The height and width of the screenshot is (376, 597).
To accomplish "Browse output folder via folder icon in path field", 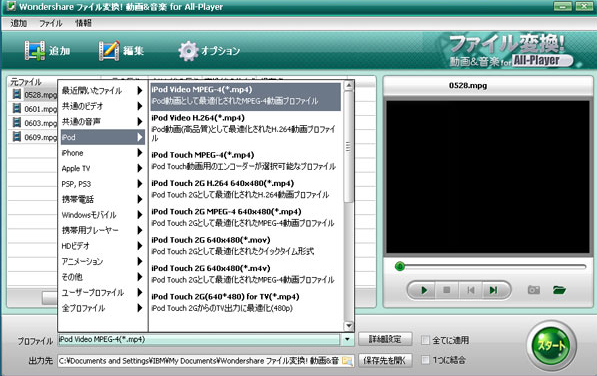I will pos(347,360).
